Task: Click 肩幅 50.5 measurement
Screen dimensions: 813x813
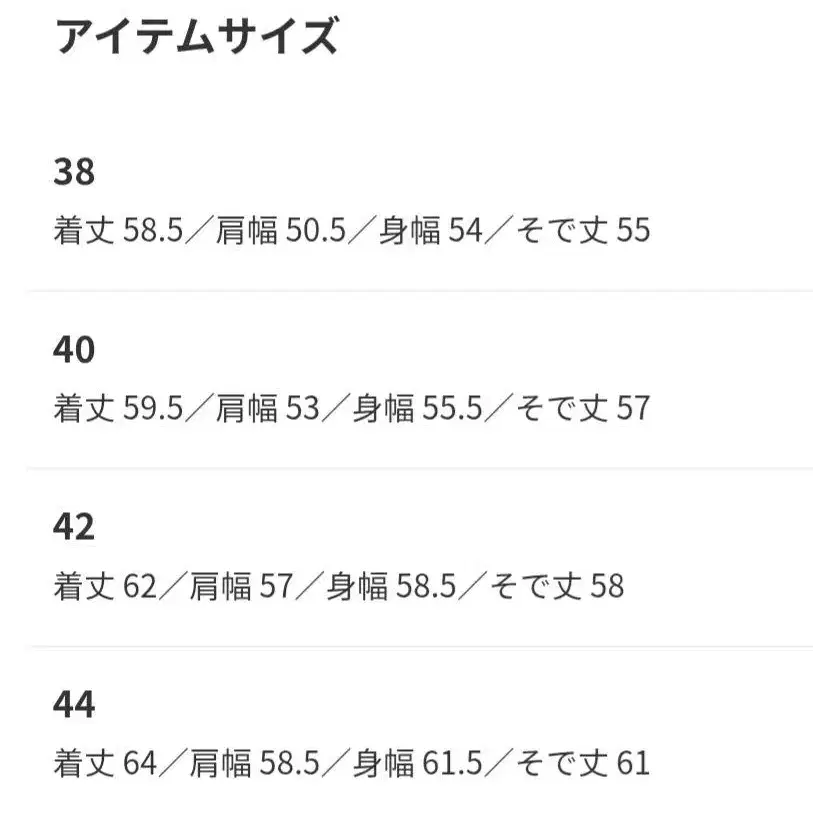Action: coord(281,231)
